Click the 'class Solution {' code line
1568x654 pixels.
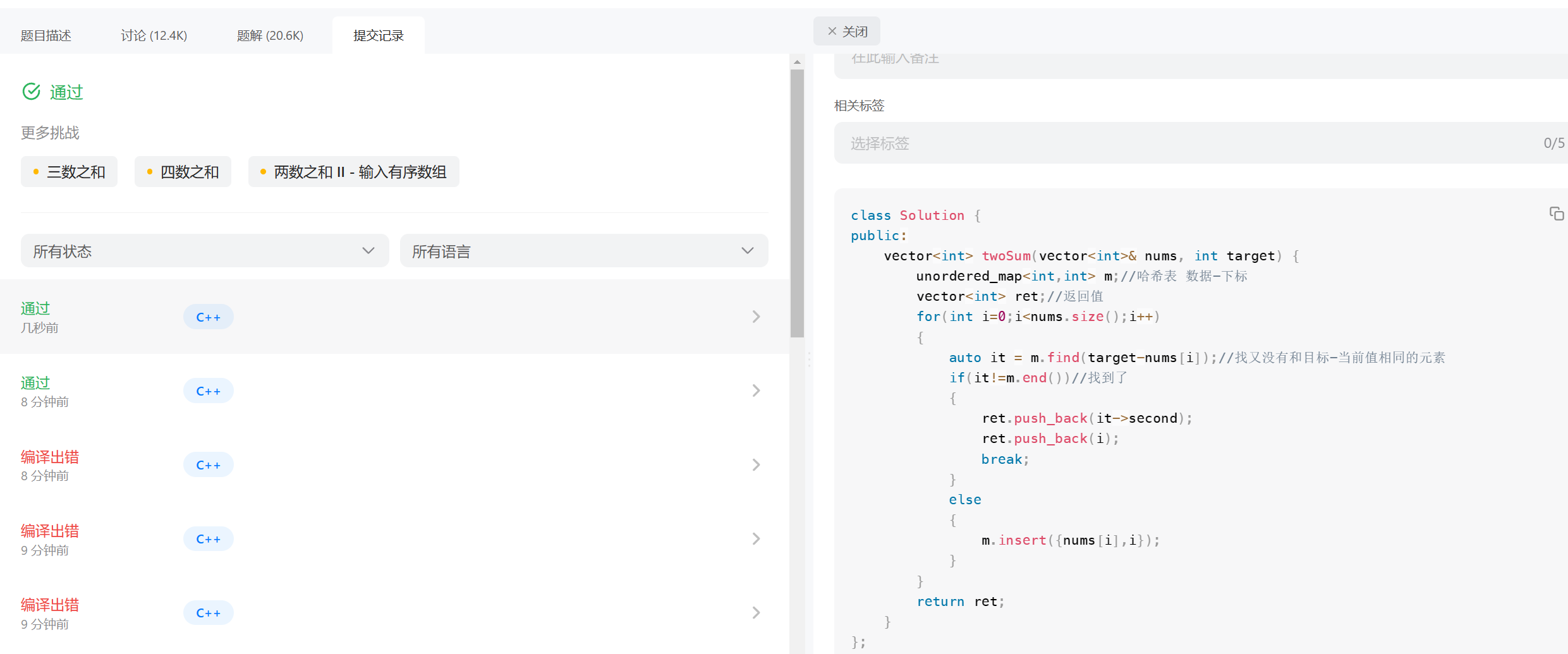point(916,215)
